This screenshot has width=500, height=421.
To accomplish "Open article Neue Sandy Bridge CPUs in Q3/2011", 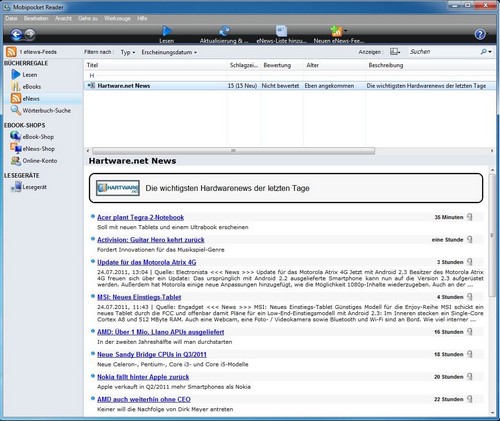I will coord(152,354).
